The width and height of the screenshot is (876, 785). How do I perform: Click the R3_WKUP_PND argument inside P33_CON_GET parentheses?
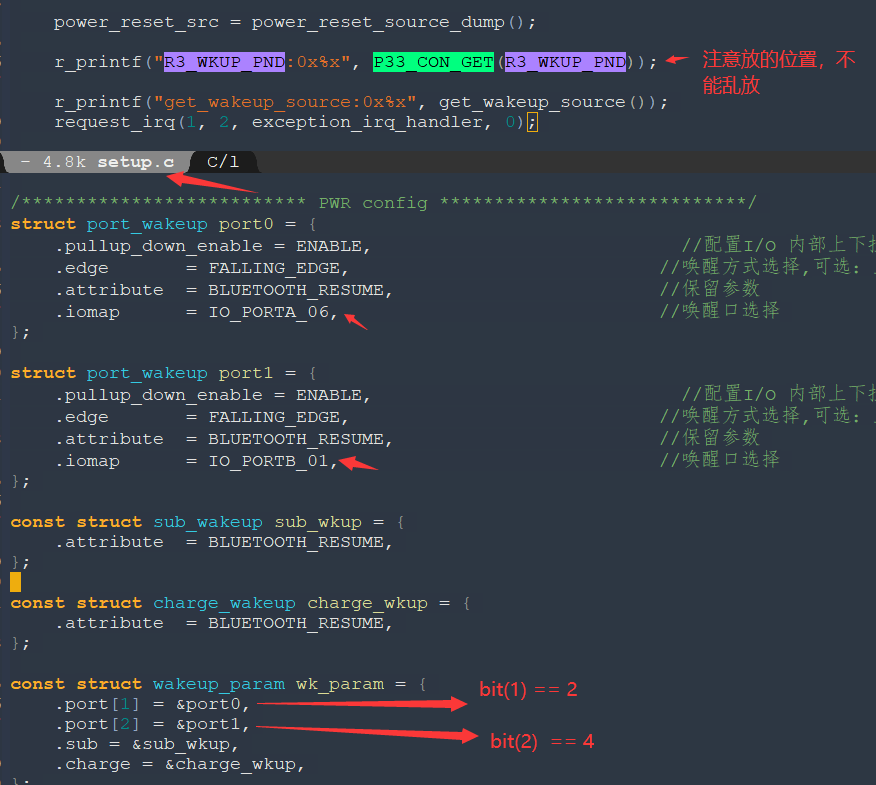[x=565, y=62]
